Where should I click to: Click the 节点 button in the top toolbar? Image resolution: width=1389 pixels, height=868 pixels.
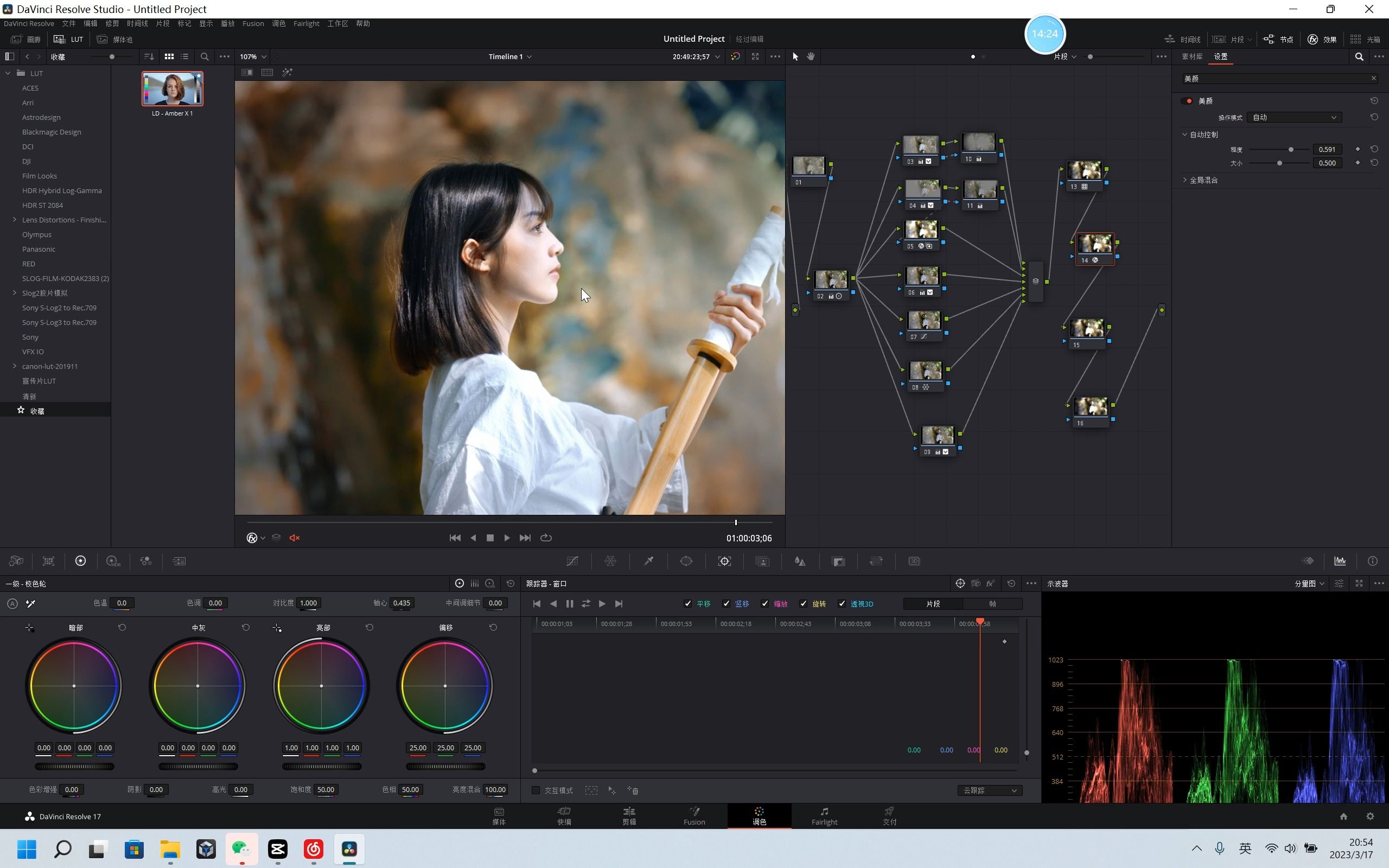pos(1279,39)
